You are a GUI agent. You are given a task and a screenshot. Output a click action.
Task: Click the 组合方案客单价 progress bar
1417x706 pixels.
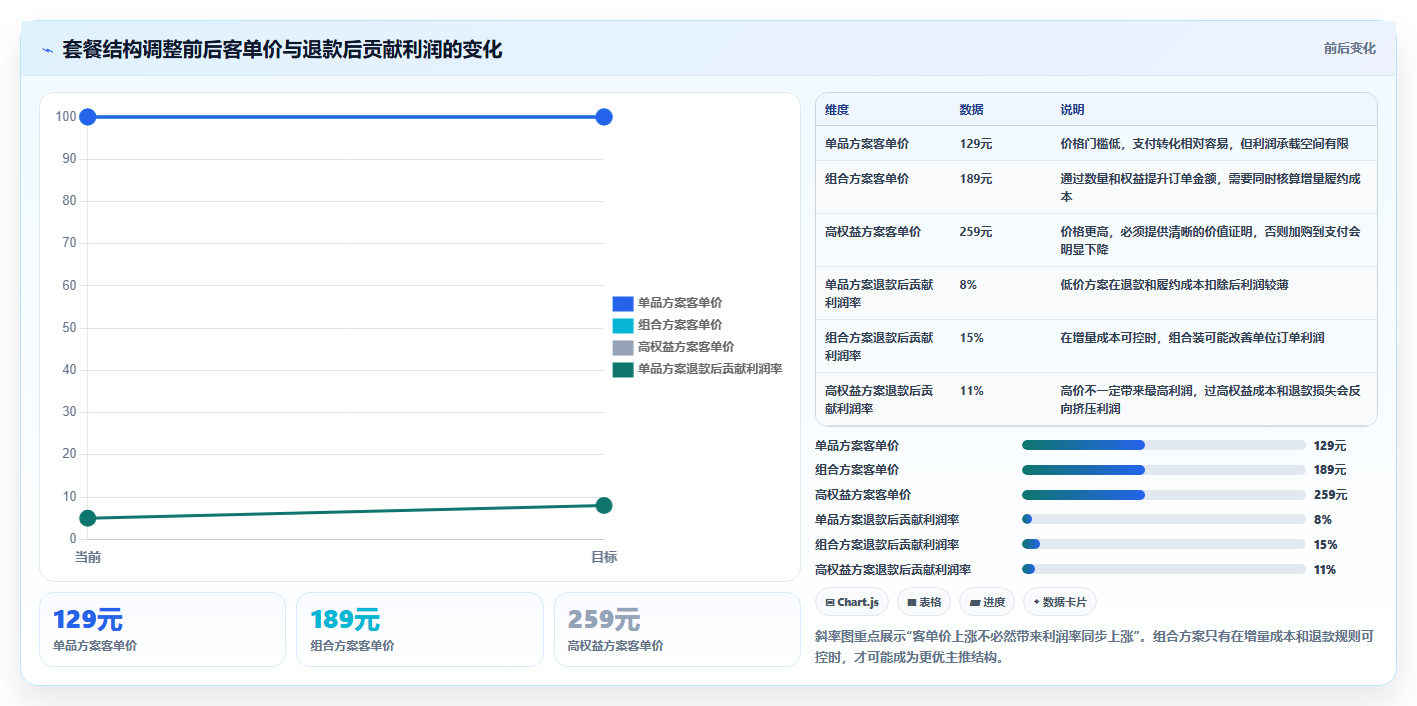(x=1164, y=470)
